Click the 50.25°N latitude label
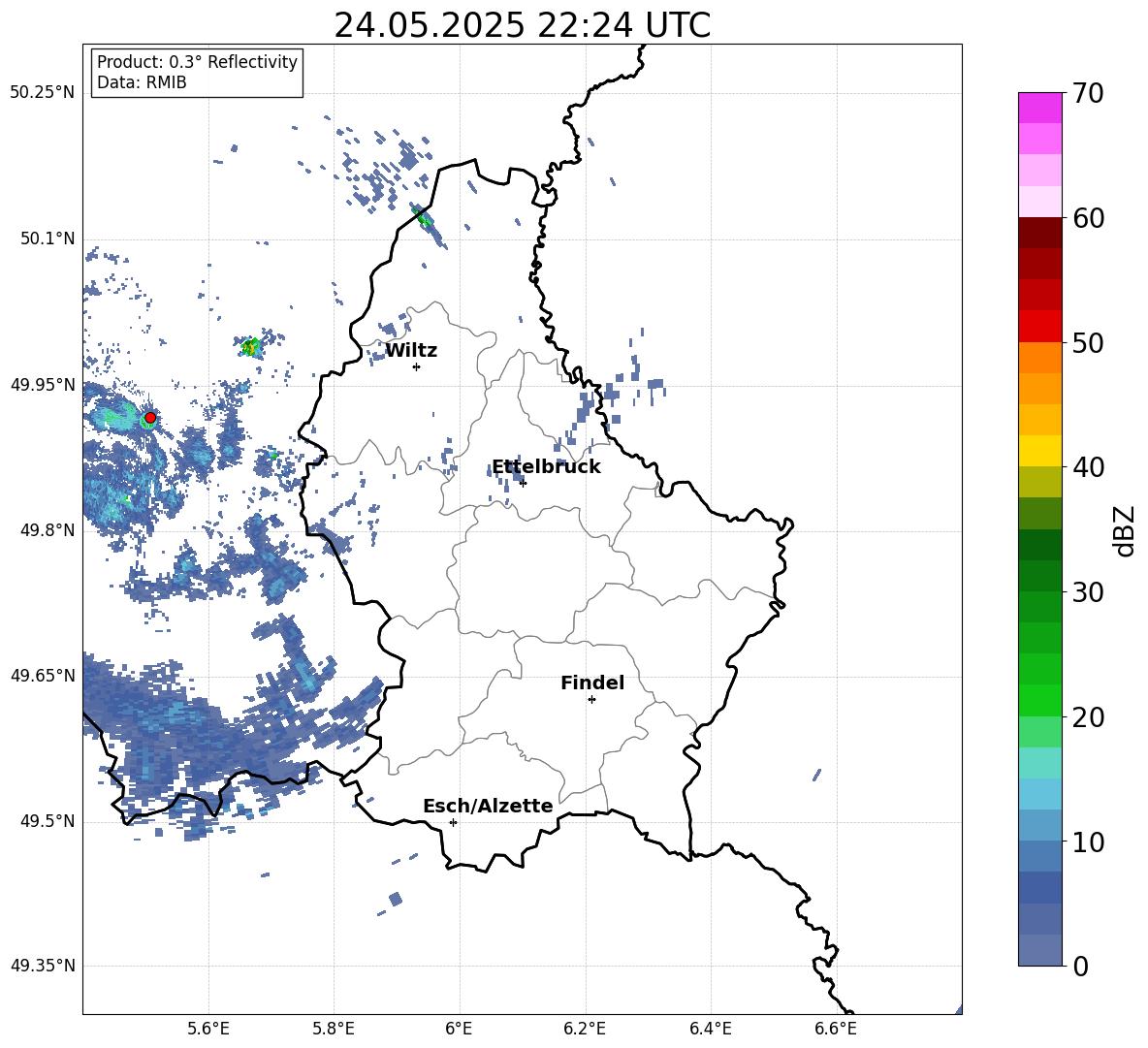Image resolution: width=1148 pixels, height=1048 pixels. [x=43, y=93]
